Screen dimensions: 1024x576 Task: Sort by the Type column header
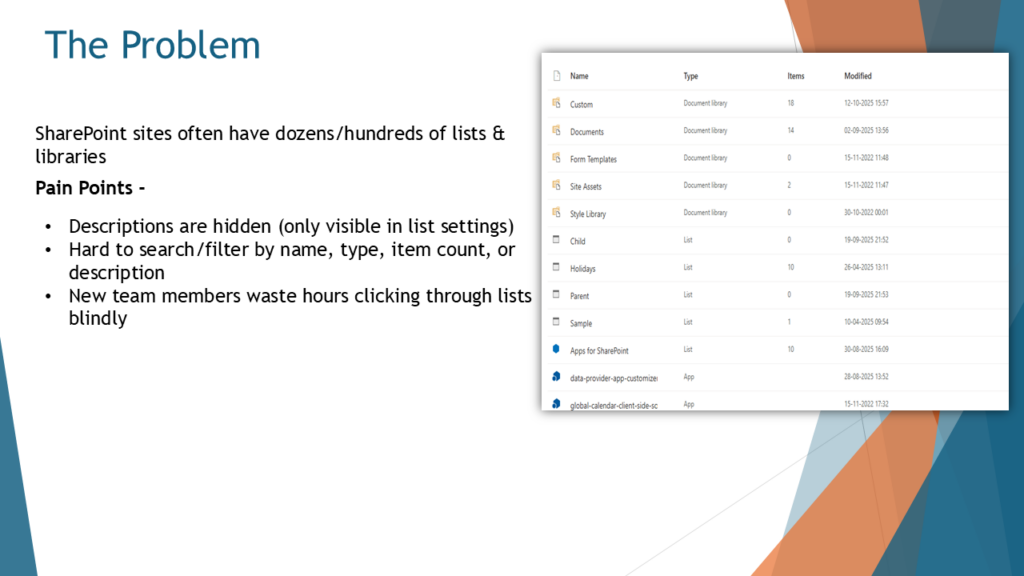[691, 76]
